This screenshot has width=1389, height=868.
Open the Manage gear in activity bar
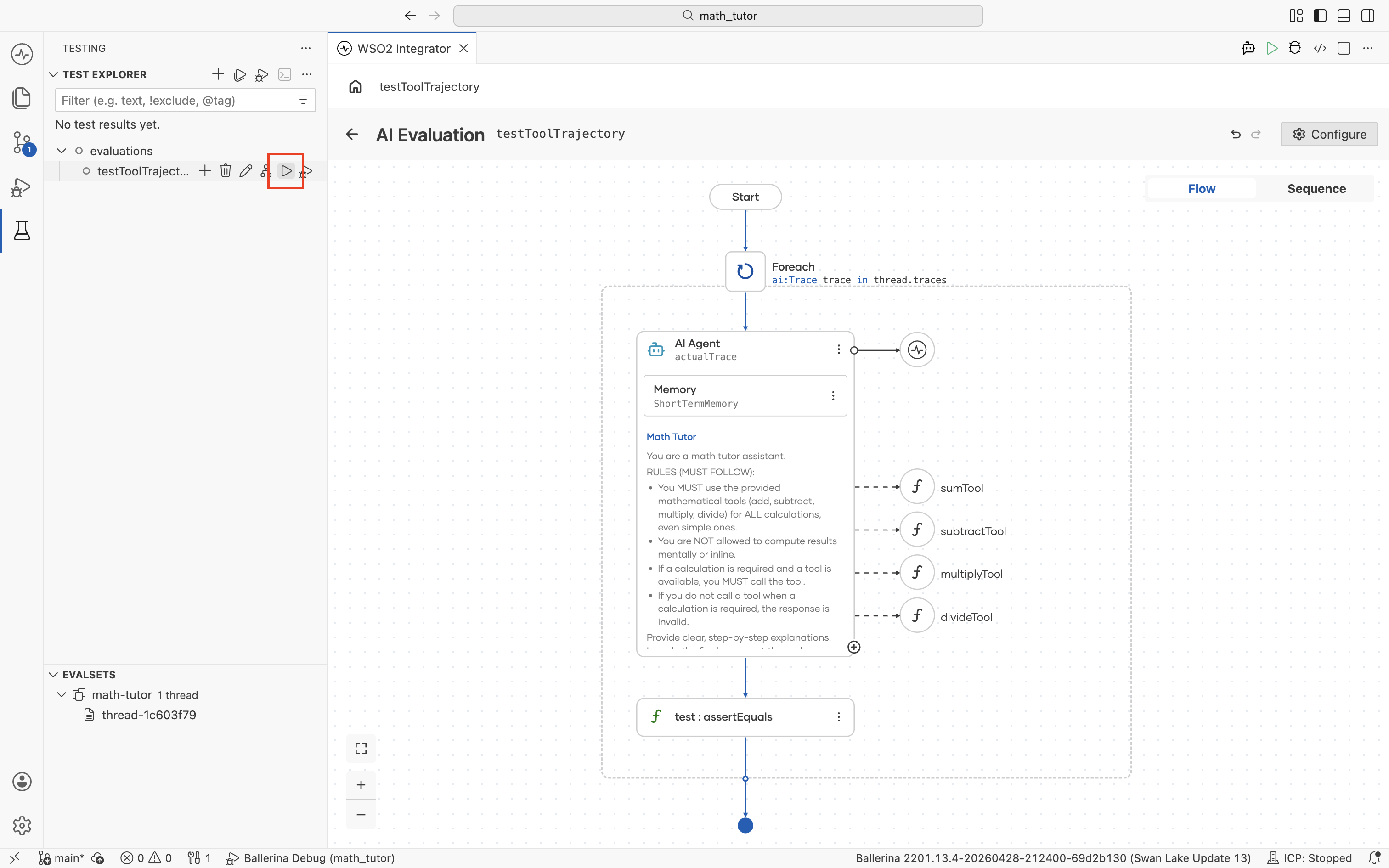(22, 826)
